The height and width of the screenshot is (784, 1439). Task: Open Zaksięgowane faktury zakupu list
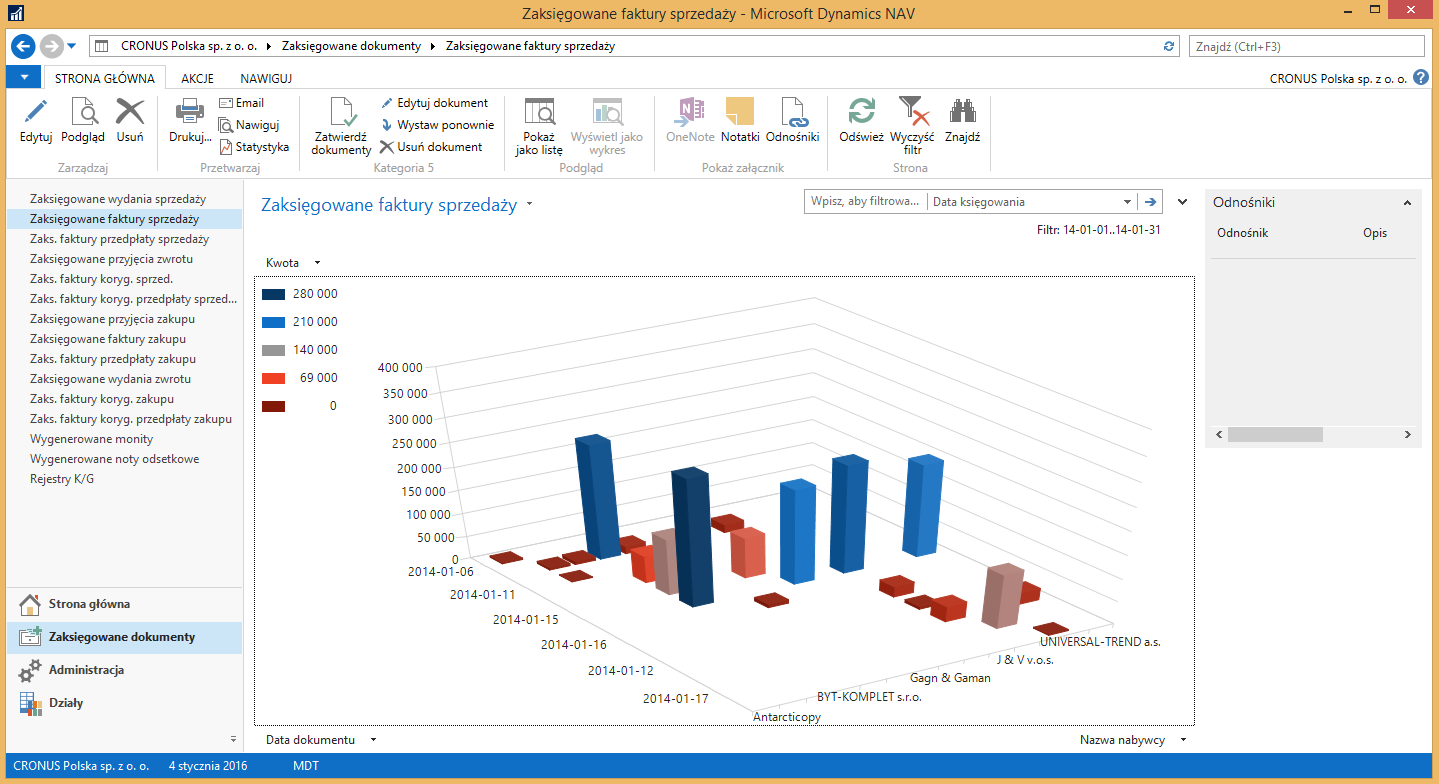(x=108, y=339)
